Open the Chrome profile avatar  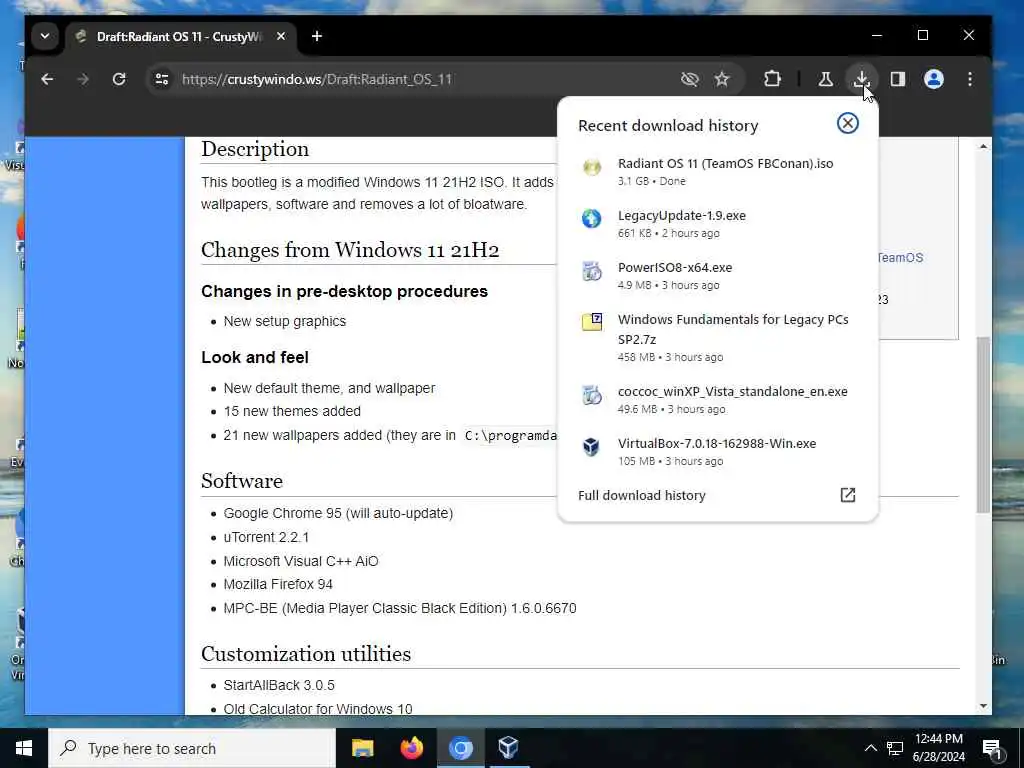click(934, 79)
